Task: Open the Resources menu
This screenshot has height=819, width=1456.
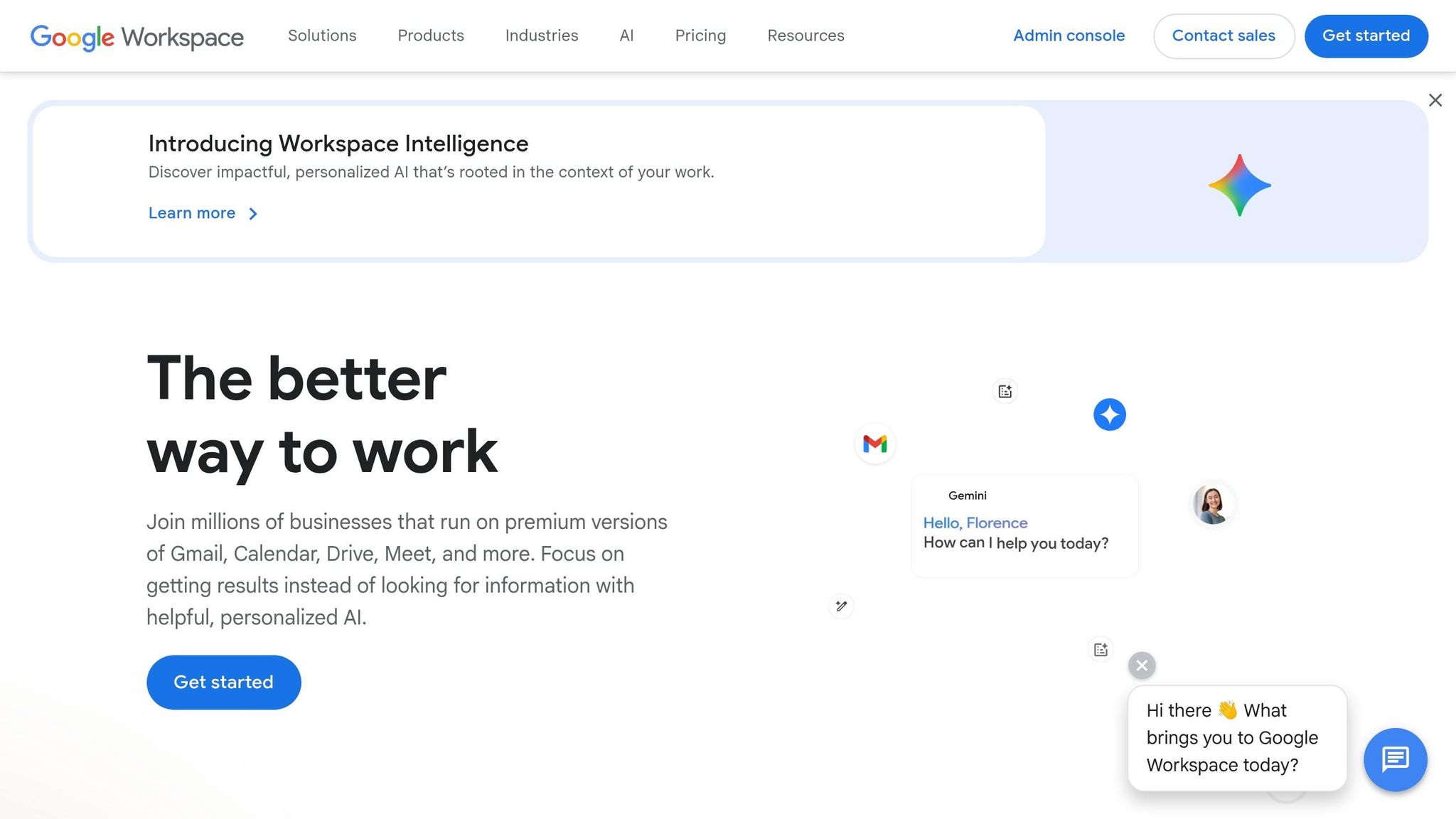Action: click(805, 36)
